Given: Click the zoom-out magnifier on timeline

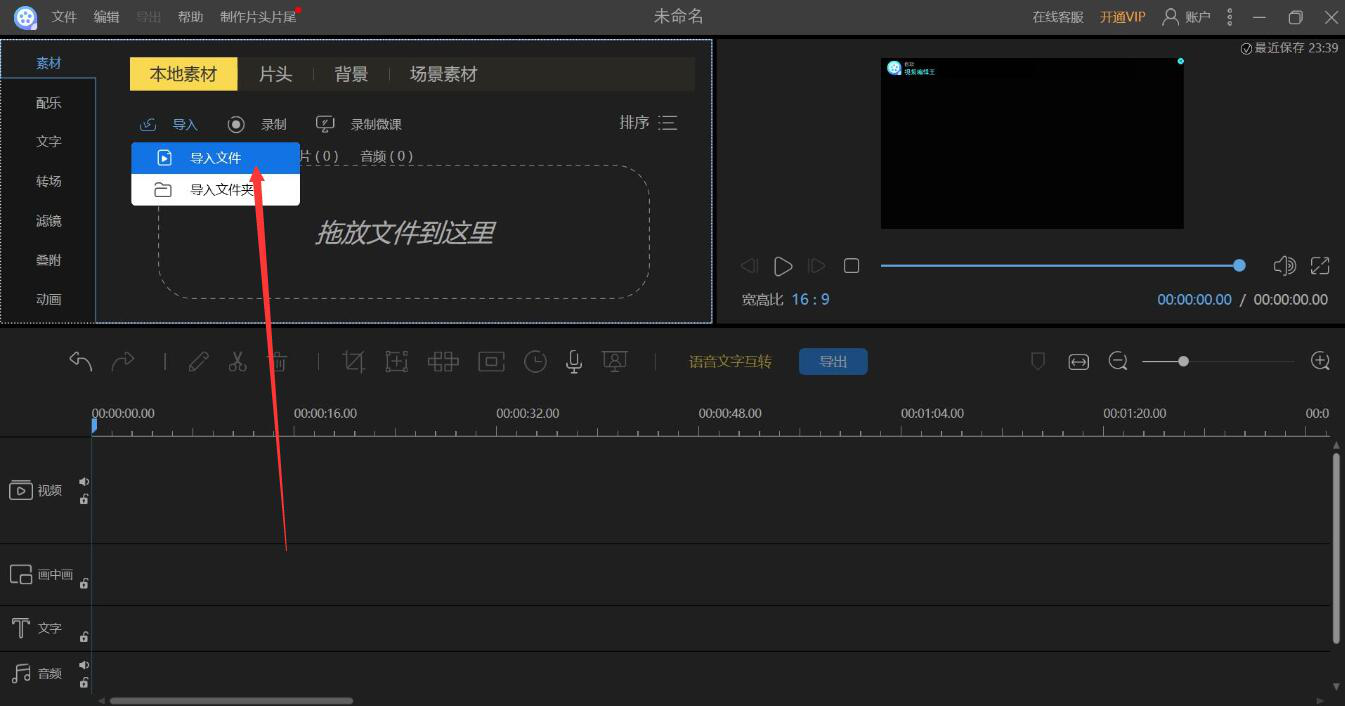Looking at the screenshot, I should (1118, 361).
